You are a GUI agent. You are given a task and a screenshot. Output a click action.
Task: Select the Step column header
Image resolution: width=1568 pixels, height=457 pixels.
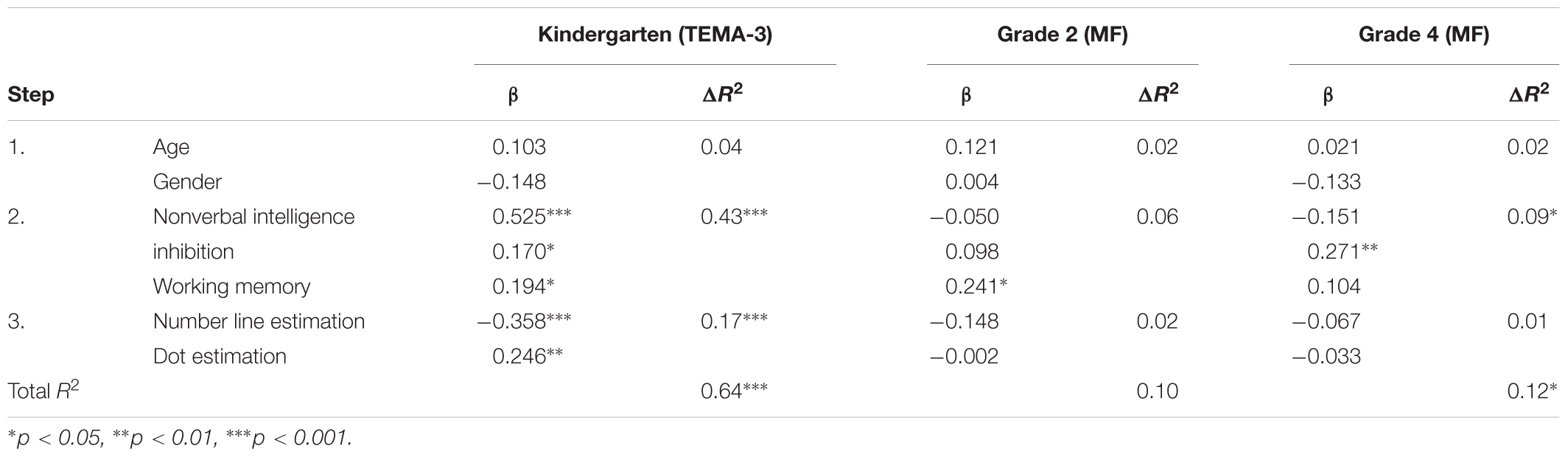[x=31, y=95]
